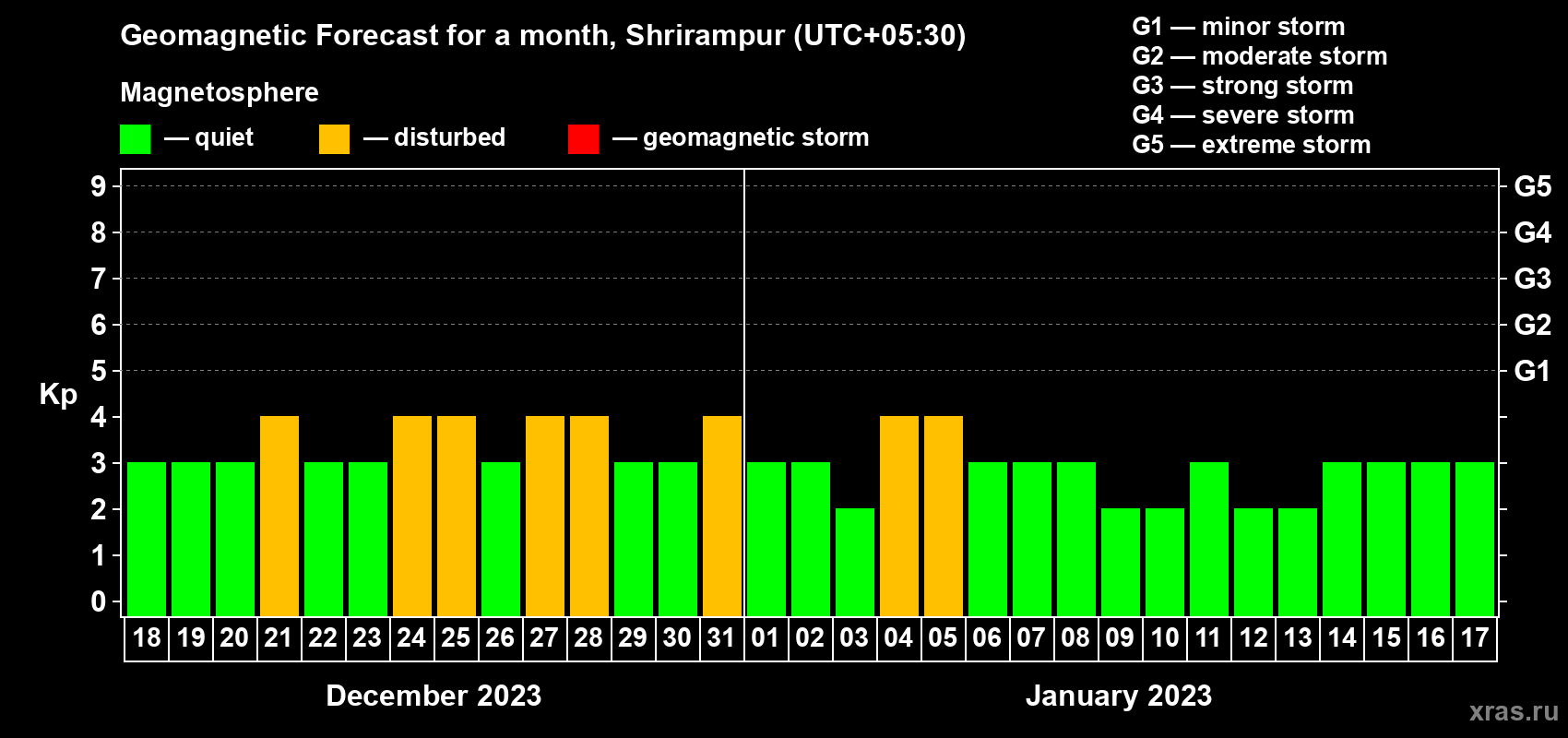Click the 5 value on Kp axis
Image resolution: width=1568 pixels, height=738 pixels.
pyautogui.click(x=99, y=371)
